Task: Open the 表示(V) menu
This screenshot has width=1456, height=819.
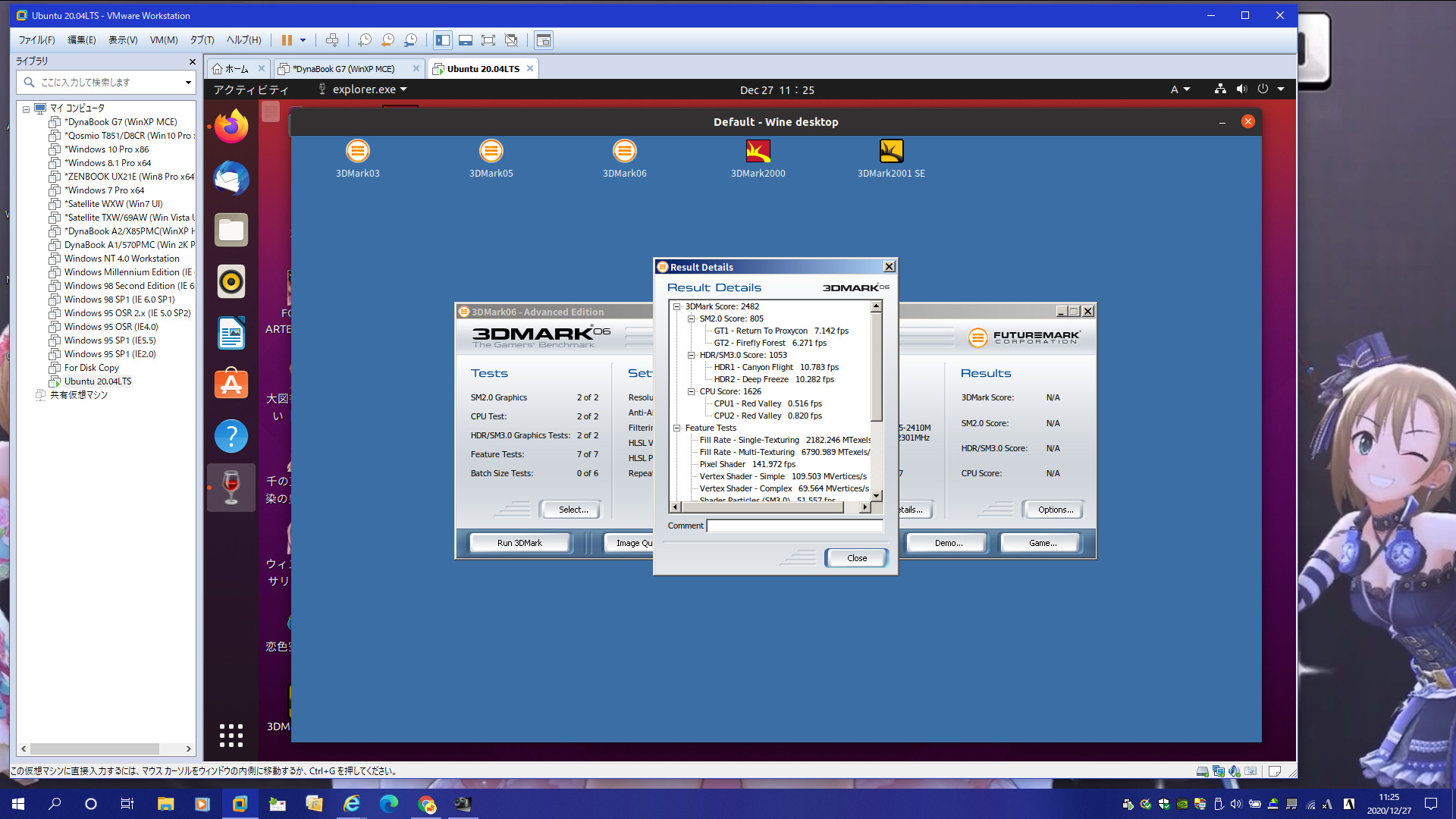Action: click(x=123, y=40)
